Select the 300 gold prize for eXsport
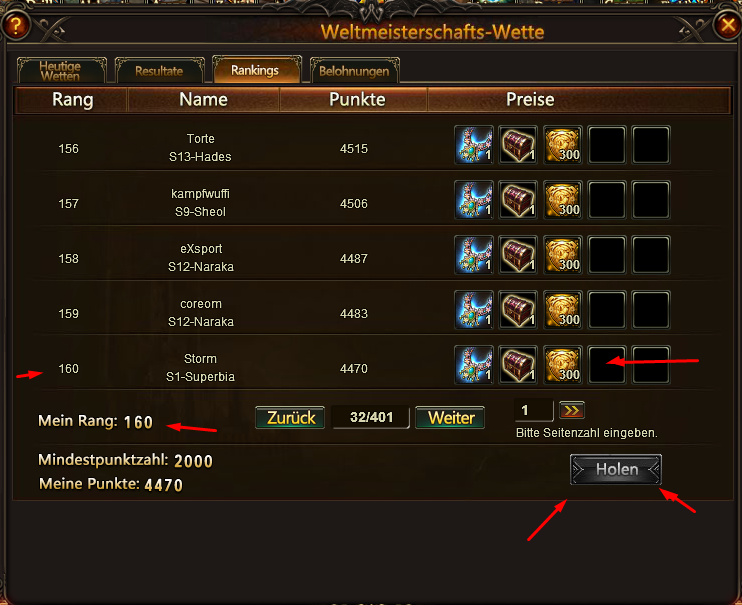Viewport: 742px width, 605px height. 563,255
